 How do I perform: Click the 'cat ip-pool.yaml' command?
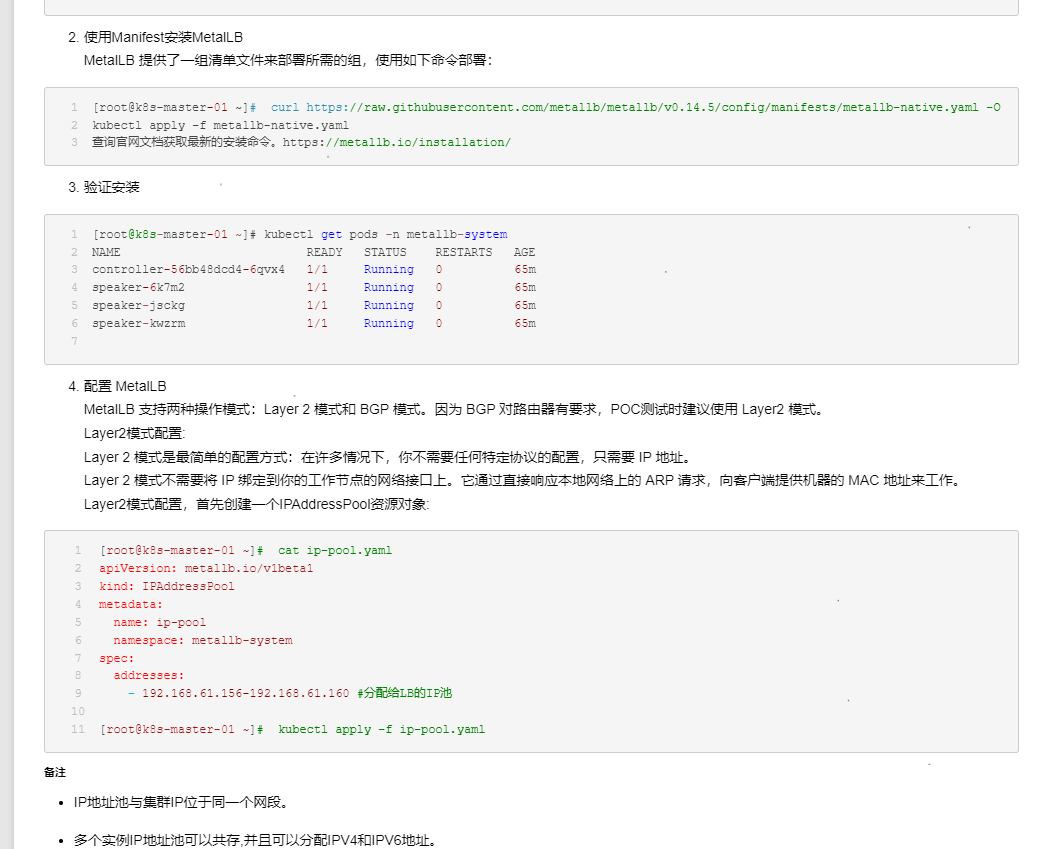click(335, 551)
